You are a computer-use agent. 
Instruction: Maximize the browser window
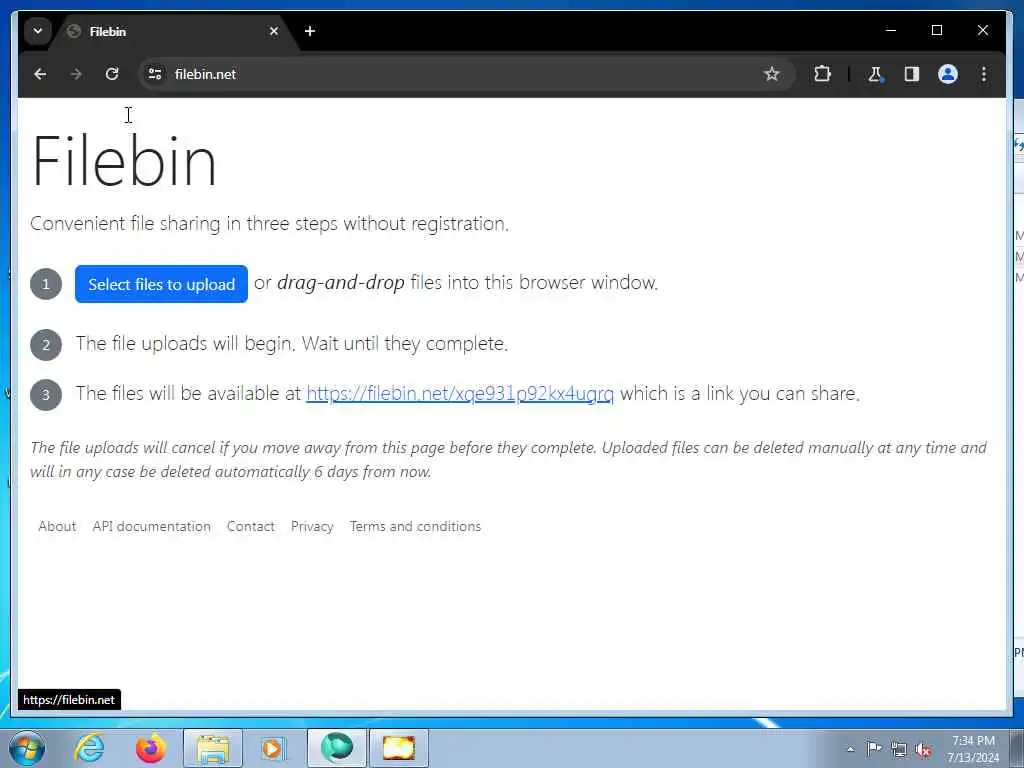point(936,30)
